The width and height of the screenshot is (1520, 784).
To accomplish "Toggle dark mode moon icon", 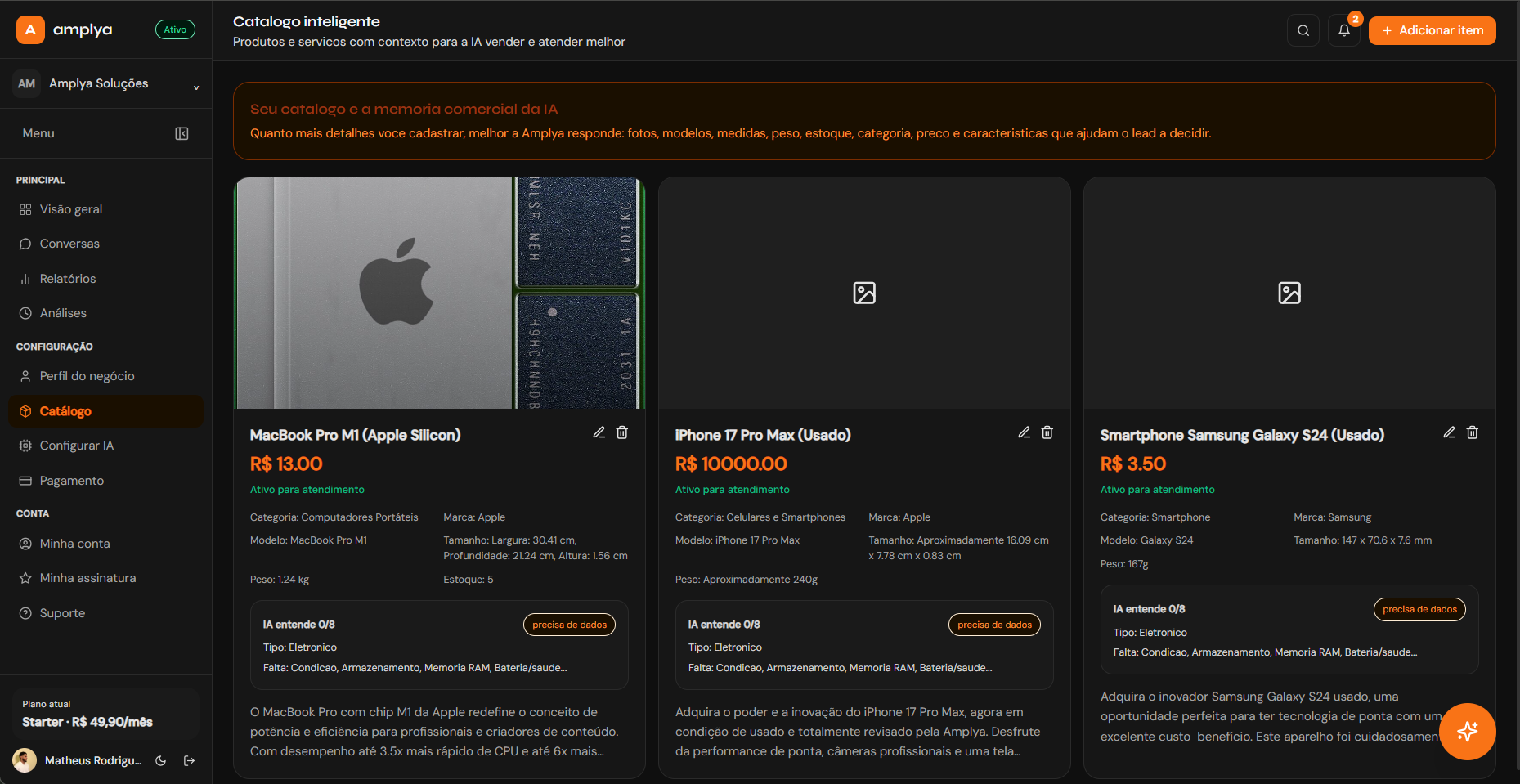I will tap(161, 760).
